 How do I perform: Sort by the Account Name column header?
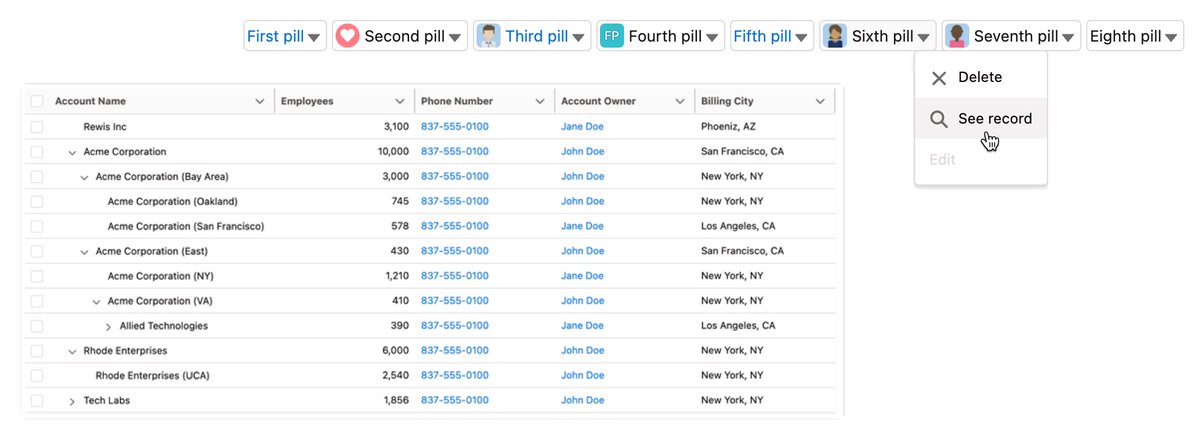tap(90, 101)
